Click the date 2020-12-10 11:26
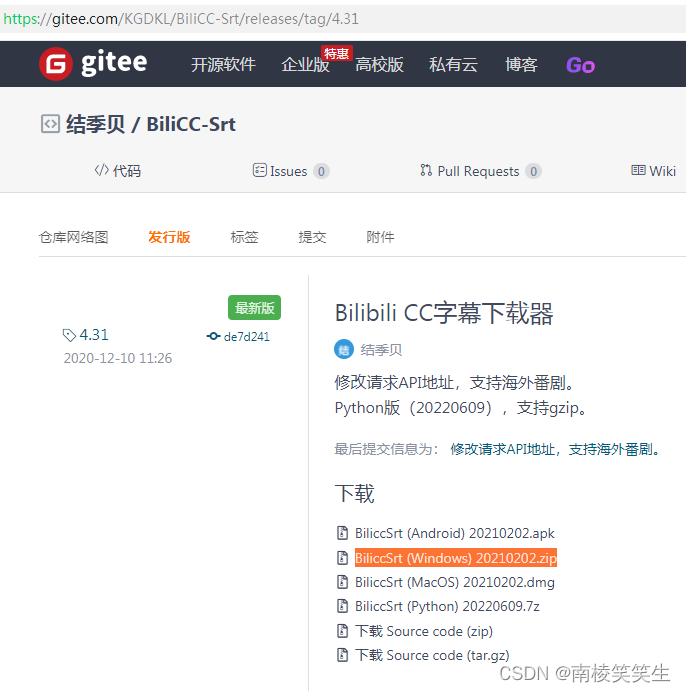 click(118, 358)
